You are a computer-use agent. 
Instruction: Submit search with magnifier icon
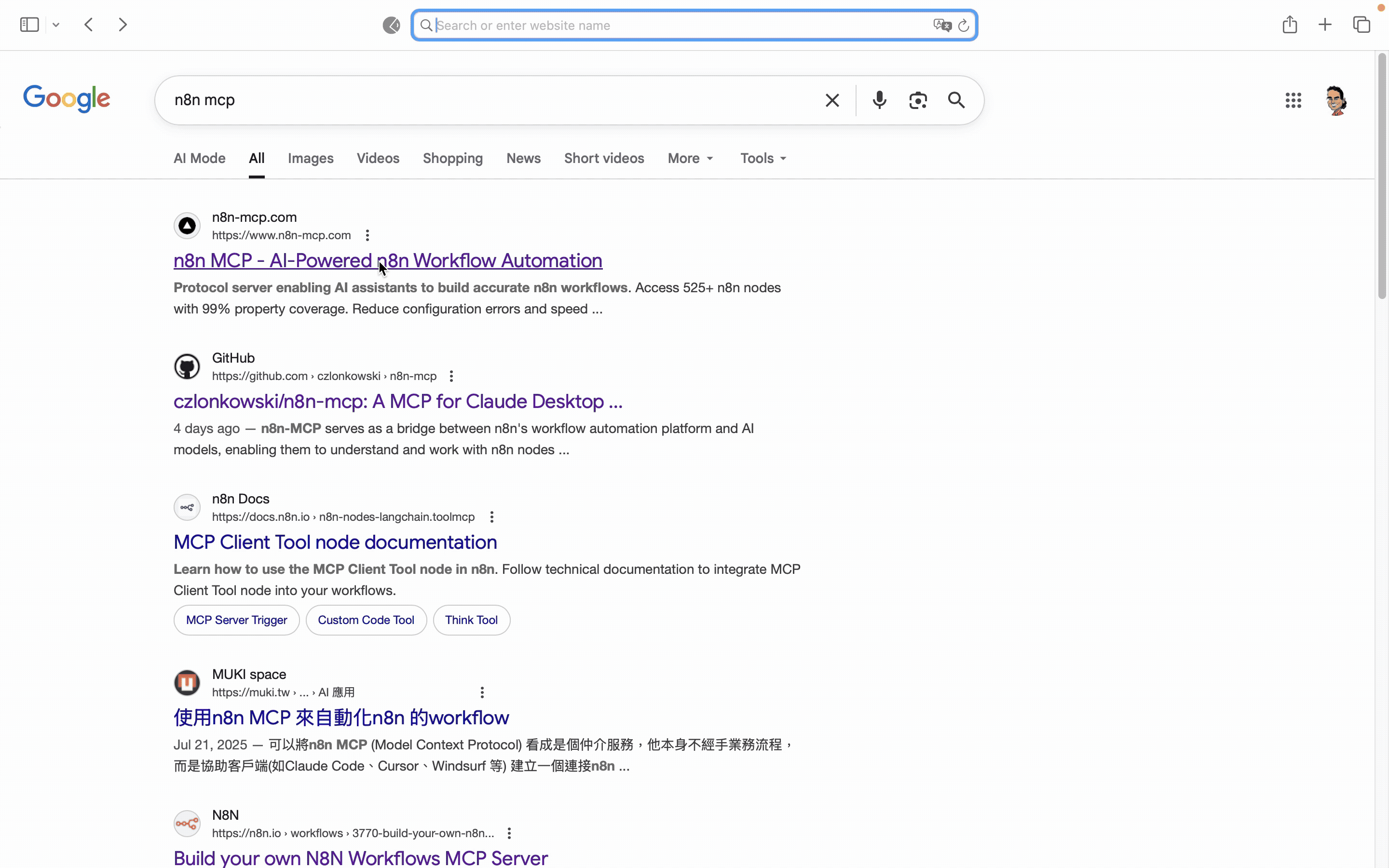point(956,100)
